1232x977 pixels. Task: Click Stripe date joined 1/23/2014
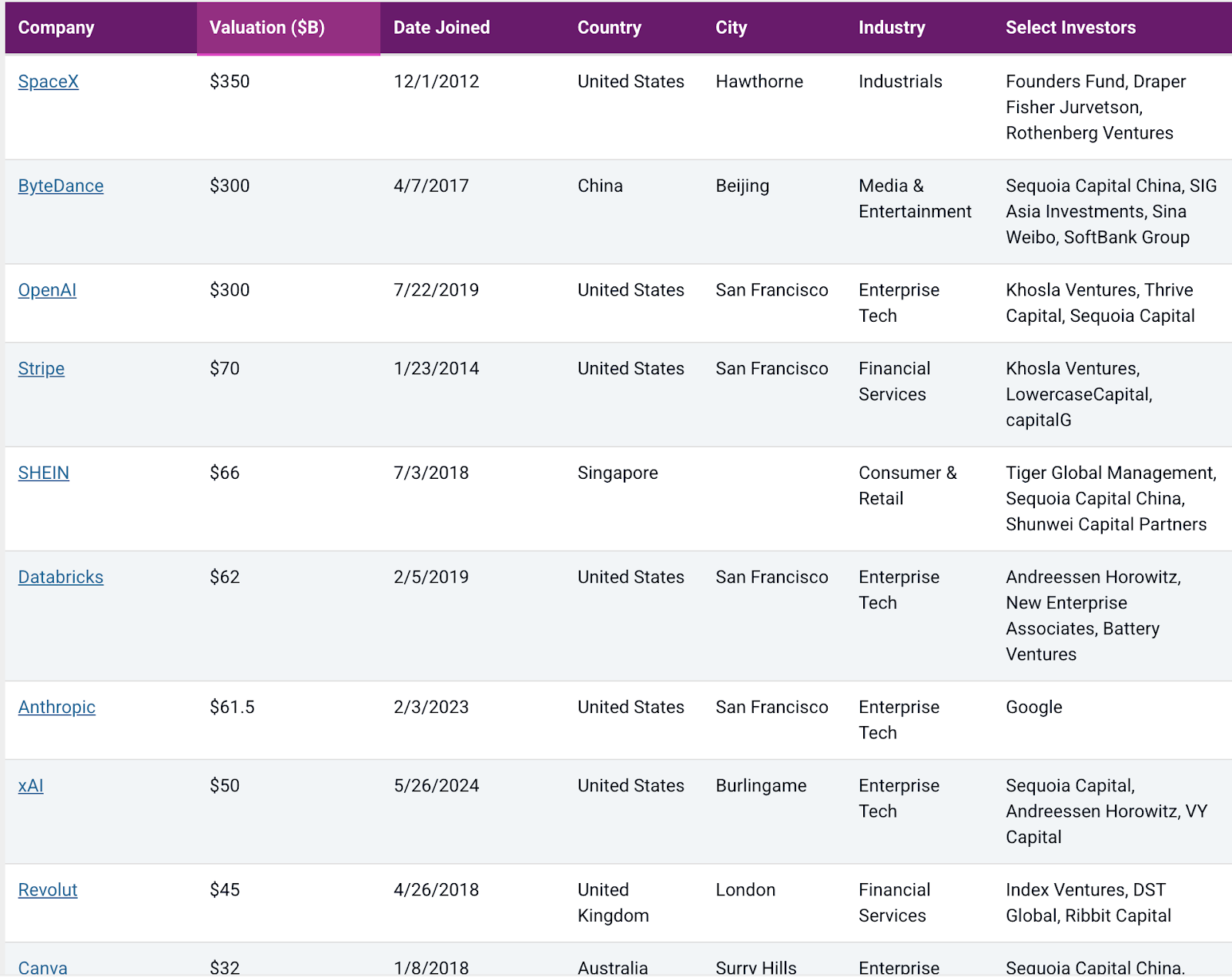(x=437, y=369)
